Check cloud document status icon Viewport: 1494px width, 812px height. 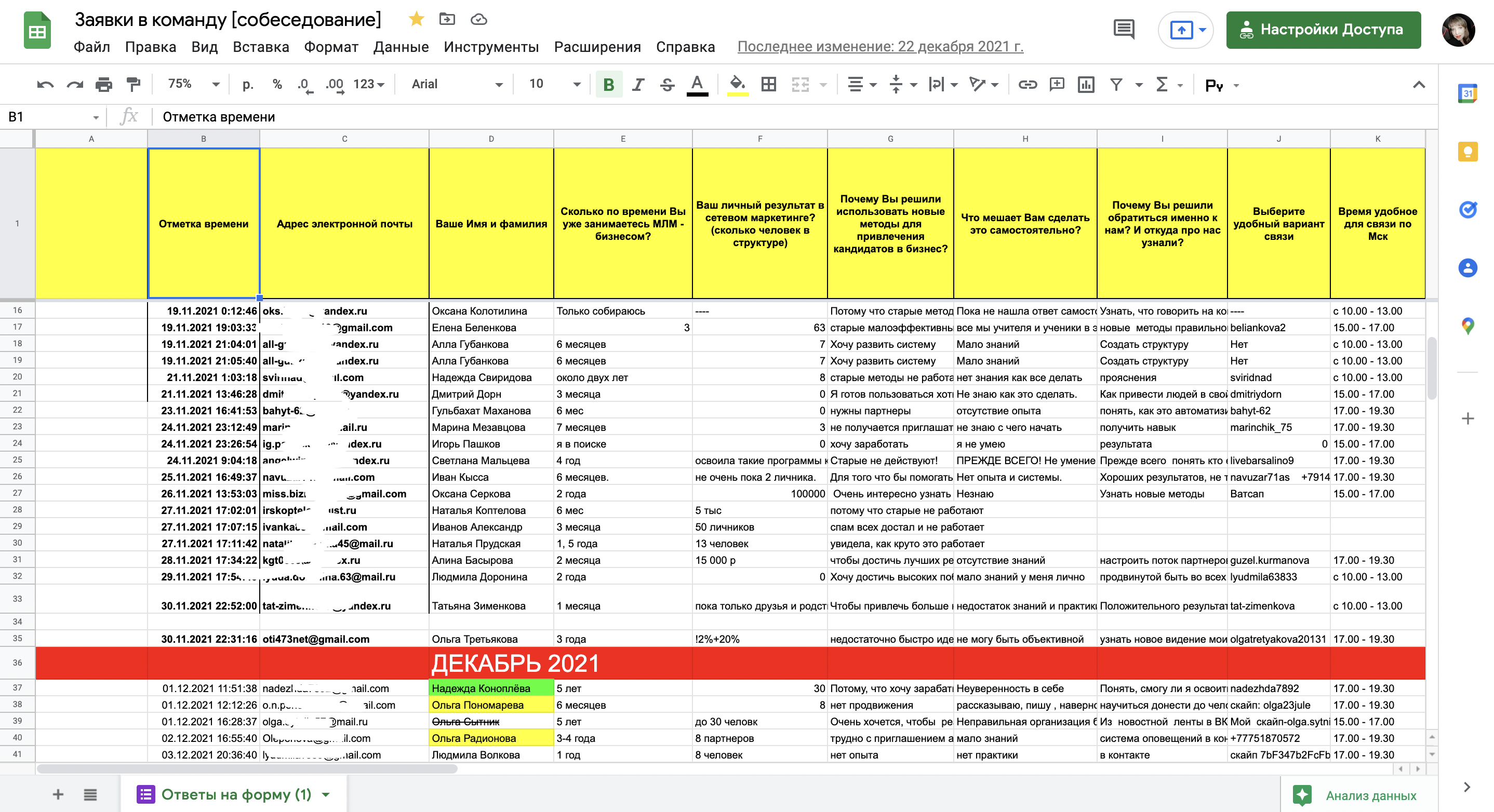click(478, 20)
